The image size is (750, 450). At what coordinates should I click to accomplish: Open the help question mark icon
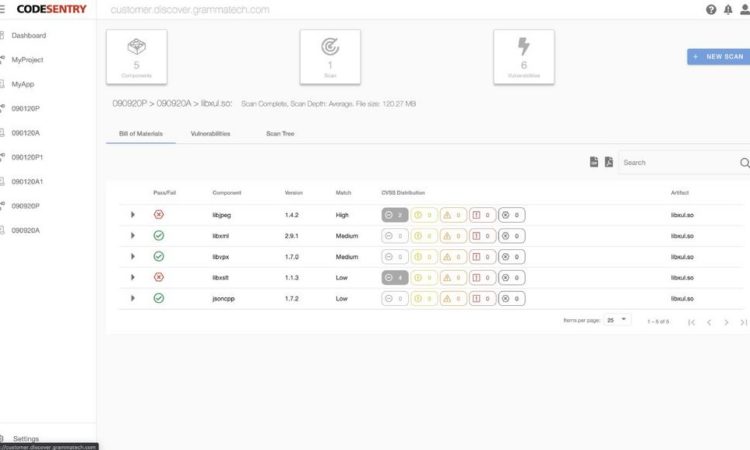tap(711, 10)
